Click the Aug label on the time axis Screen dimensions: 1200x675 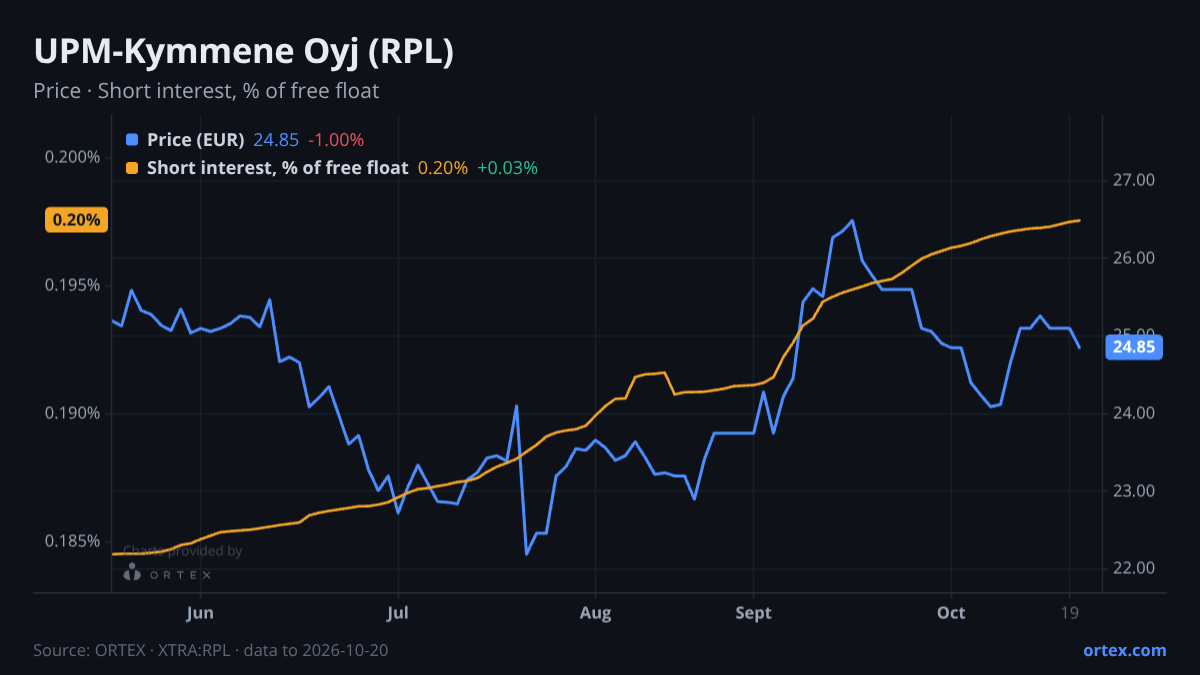[x=595, y=613]
